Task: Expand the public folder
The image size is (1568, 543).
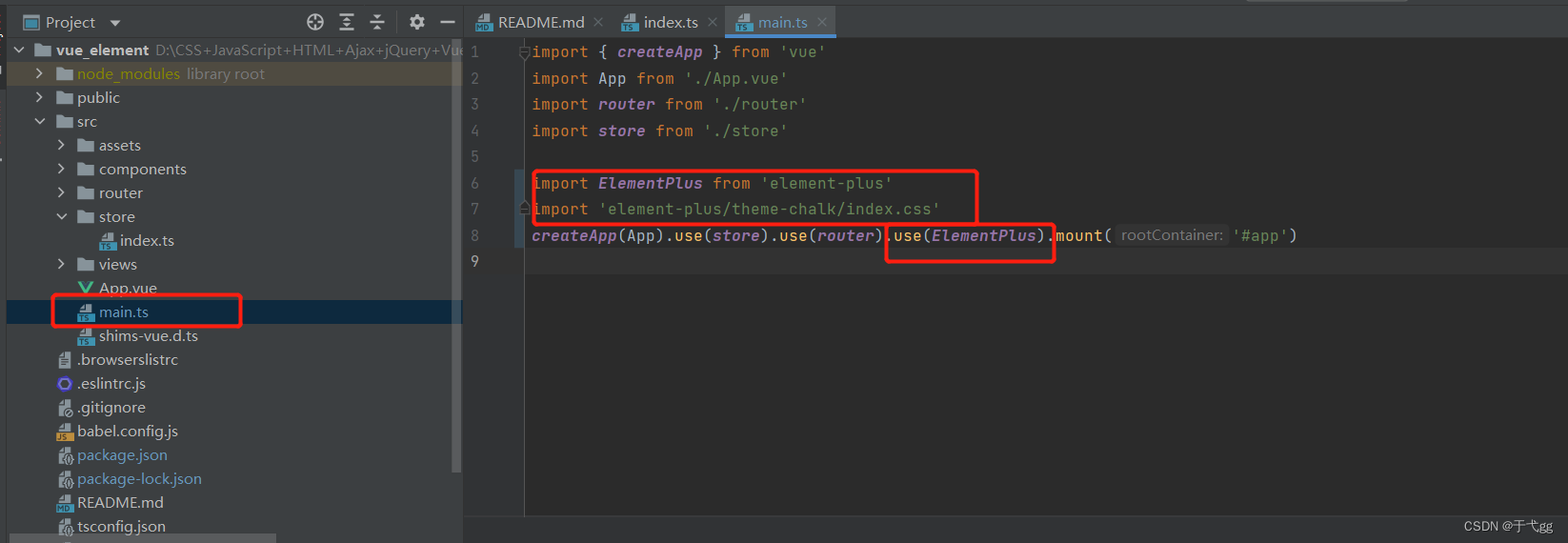Action: pyautogui.click(x=39, y=97)
